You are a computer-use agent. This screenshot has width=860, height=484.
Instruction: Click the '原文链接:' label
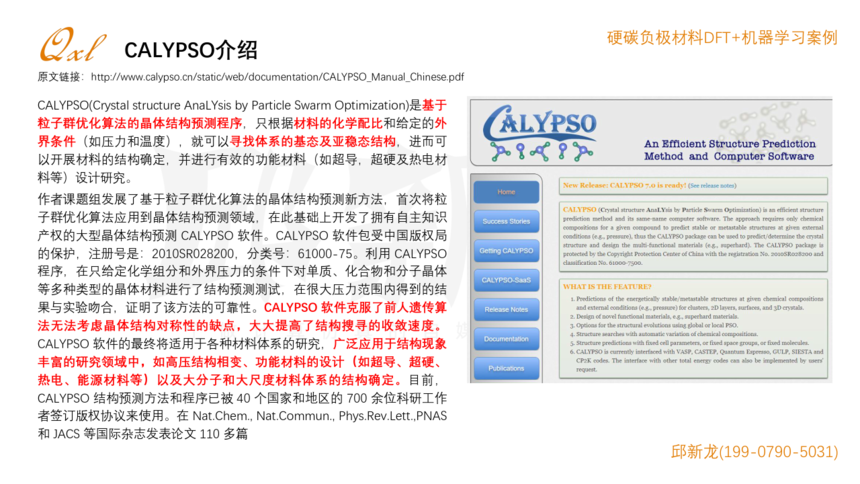pos(61,77)
